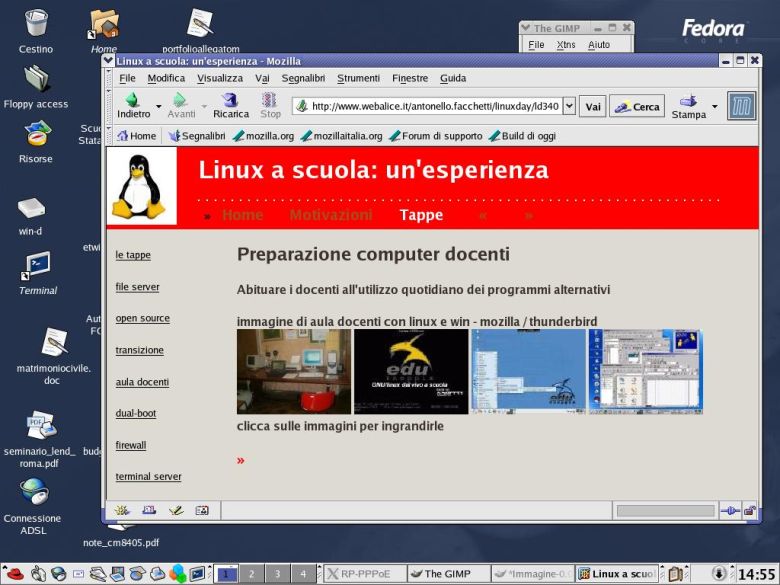The height and width of the screenshot is (585, 780).
Task: Switch to workspace 4 in pager
Action: click(303, 574)
